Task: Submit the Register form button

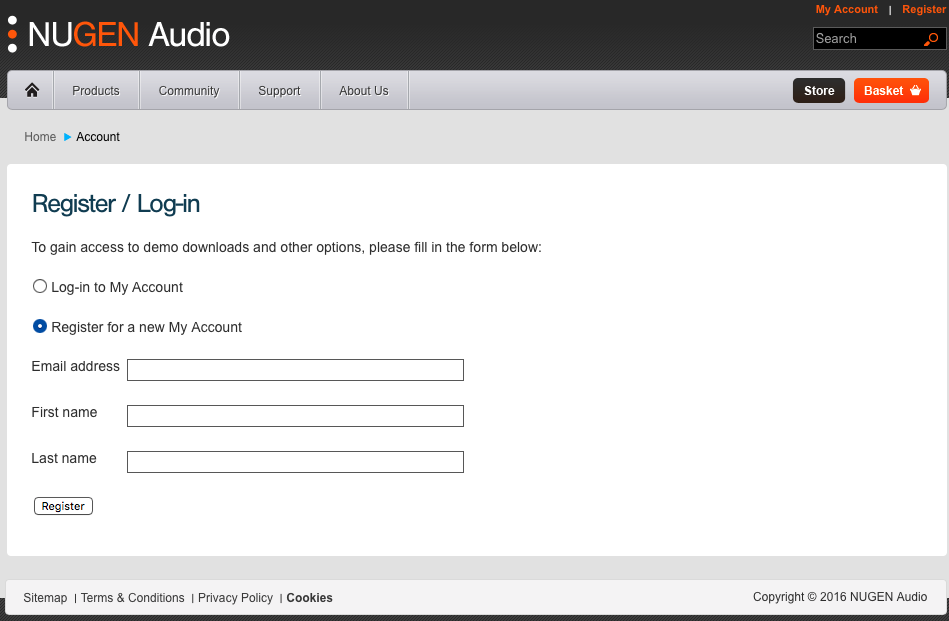Action: click(x=63, y=506)
